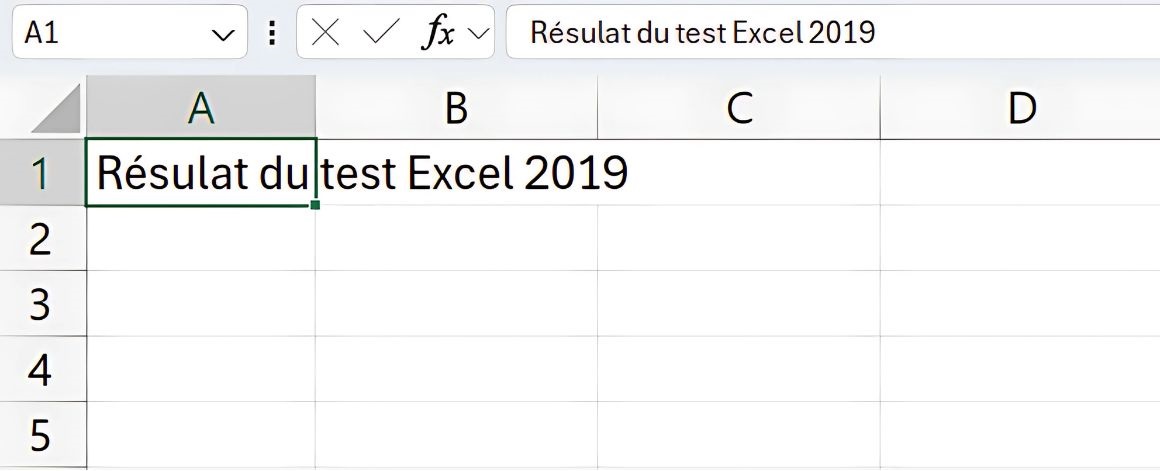Viewport: 1160px width, 471px height.
Task: Click cell A1 containing Résulat du test
Action: 200,173
